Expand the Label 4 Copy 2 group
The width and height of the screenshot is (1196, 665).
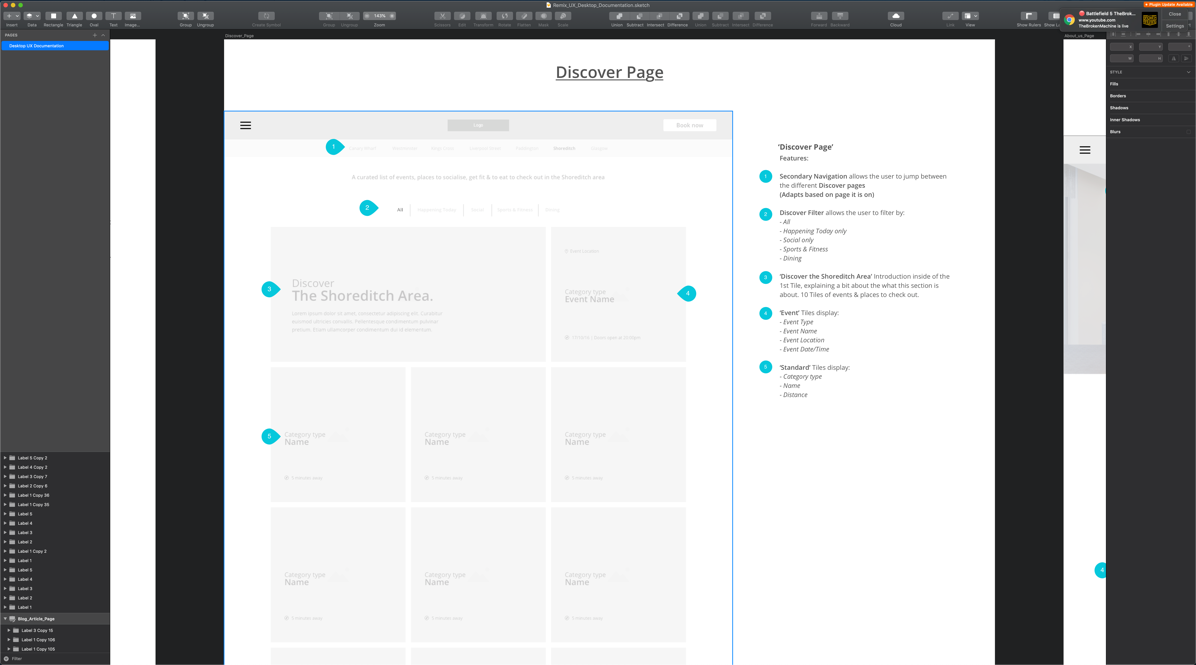pyautogui.click(x=5, y=467)
